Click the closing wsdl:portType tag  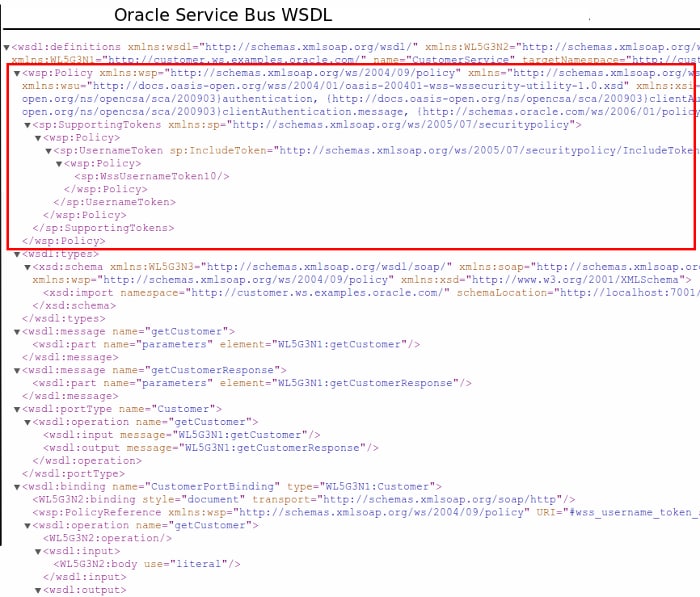point(74,474)
